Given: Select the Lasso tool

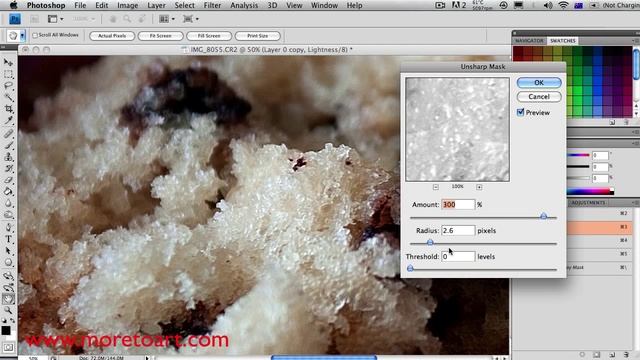Looking at the screenshot, I should click(8, 86).
